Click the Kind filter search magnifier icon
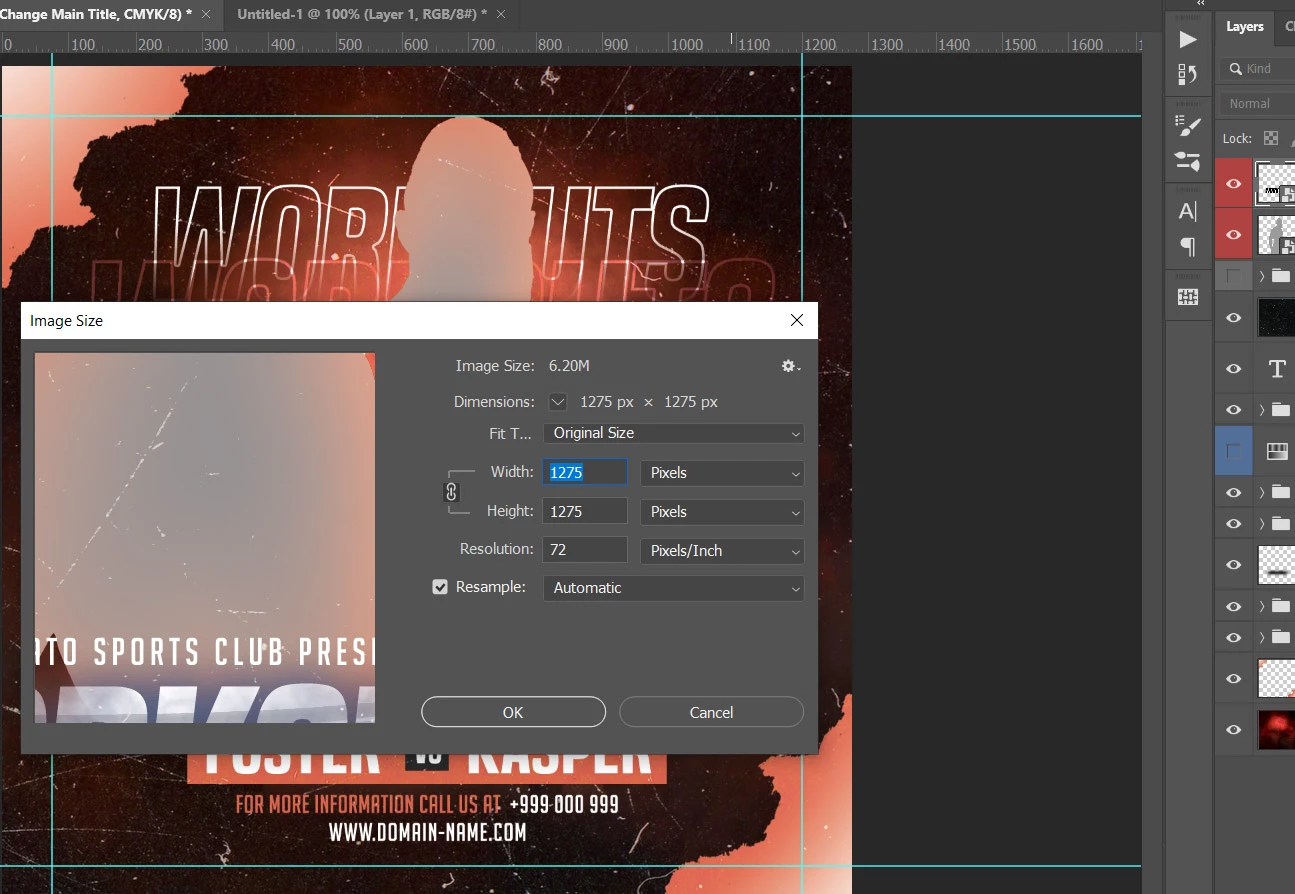 coord(1236,69)
